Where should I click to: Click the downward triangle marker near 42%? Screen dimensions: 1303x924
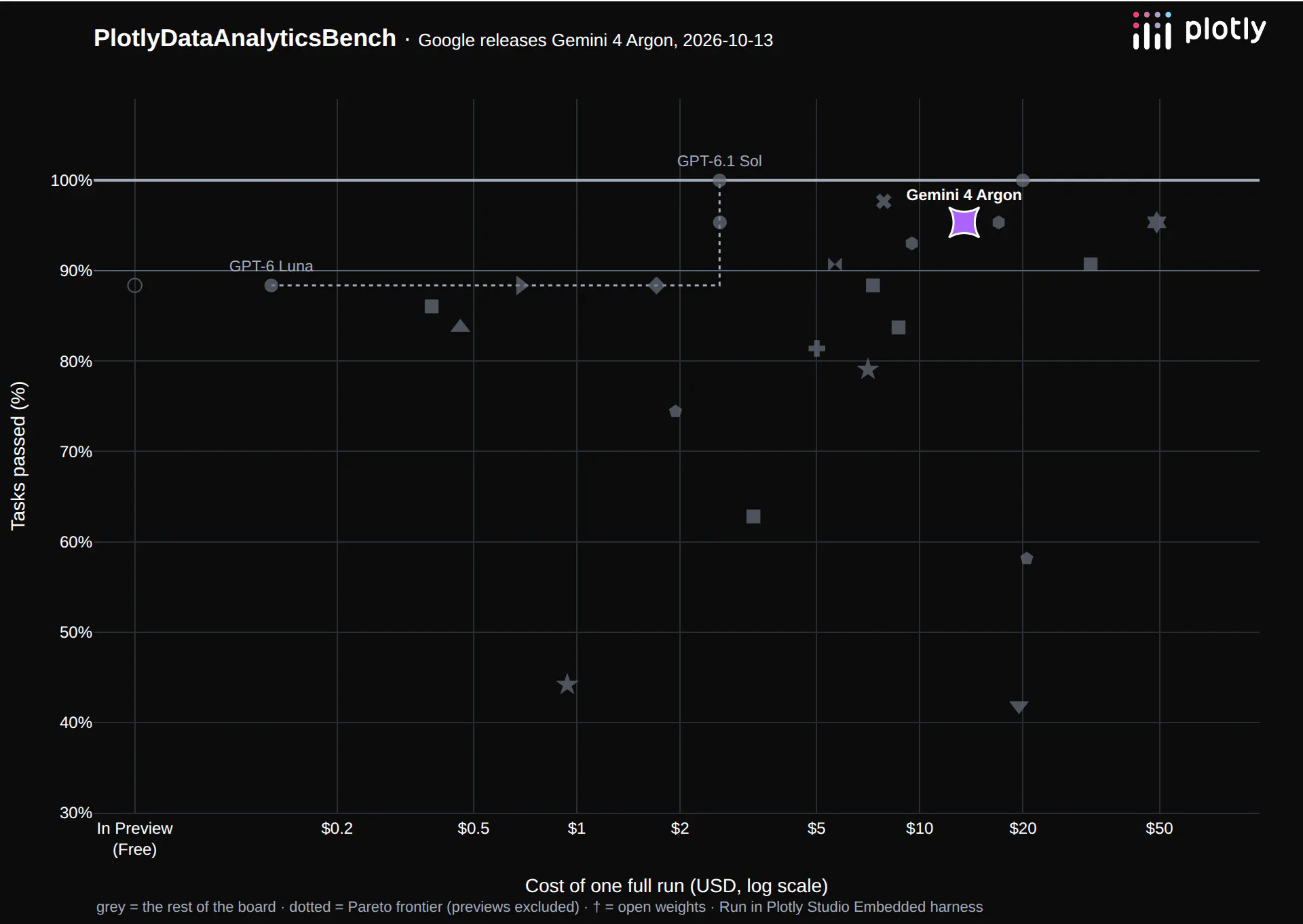coord(1019,707)
